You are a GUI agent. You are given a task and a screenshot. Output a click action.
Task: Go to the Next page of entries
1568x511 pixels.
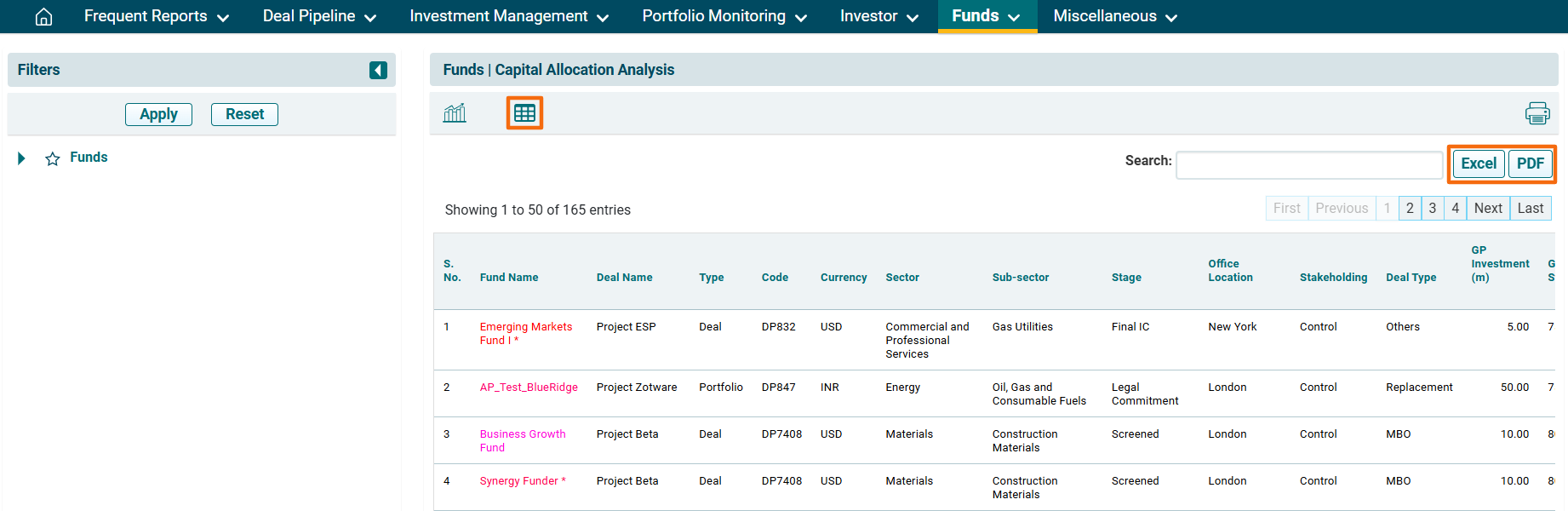point(1487,208)
